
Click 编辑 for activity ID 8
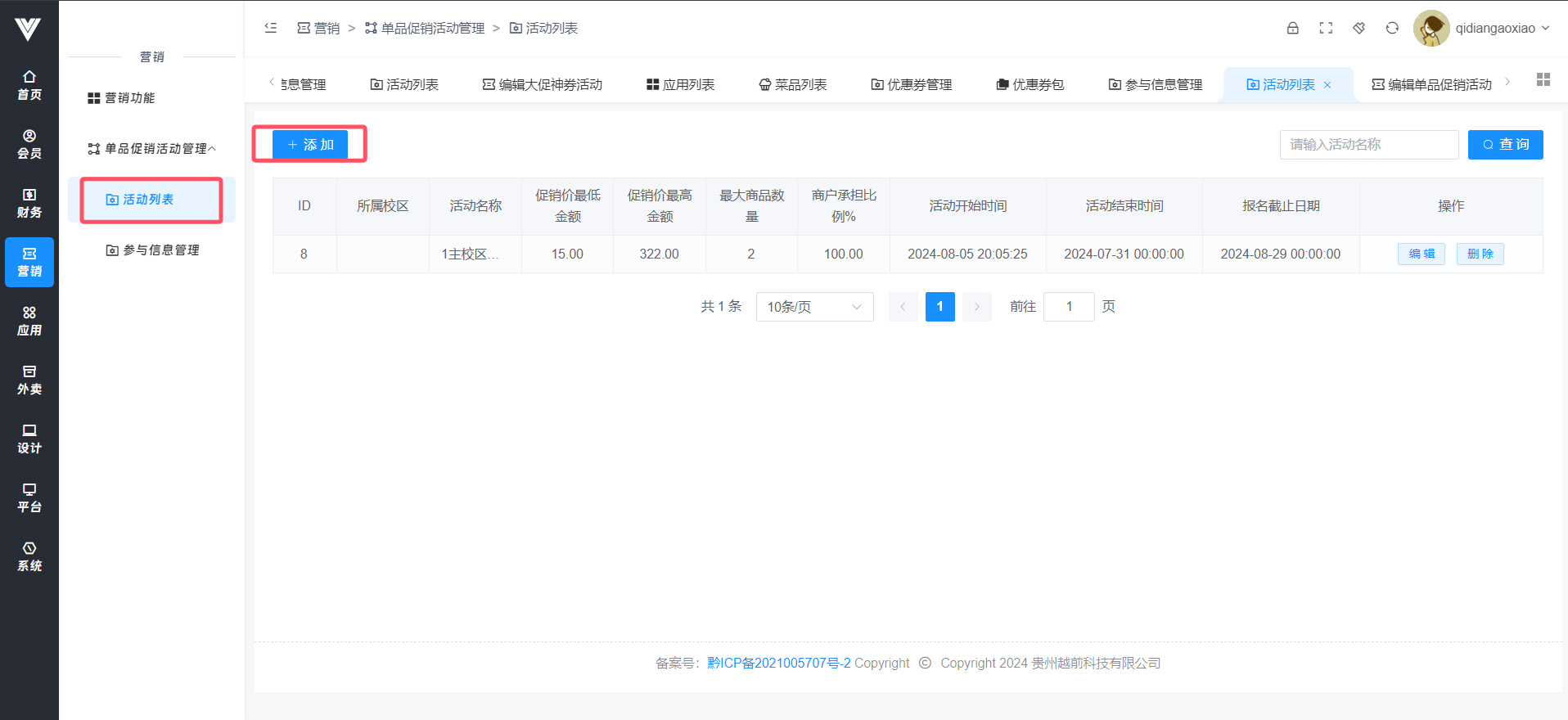[1421, 254]
